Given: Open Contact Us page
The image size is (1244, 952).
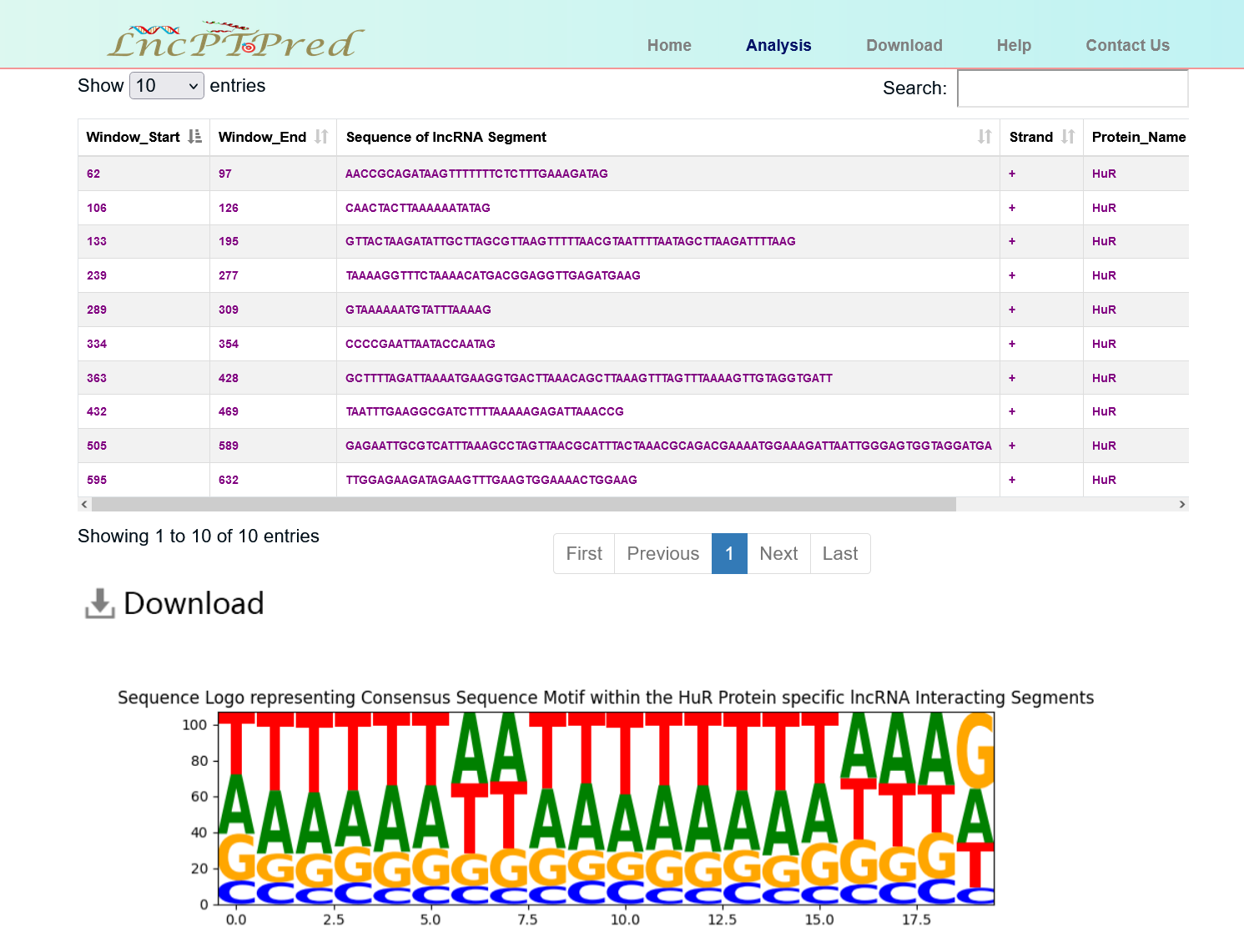Looking at the screenshot, I should pos(1127,45).
